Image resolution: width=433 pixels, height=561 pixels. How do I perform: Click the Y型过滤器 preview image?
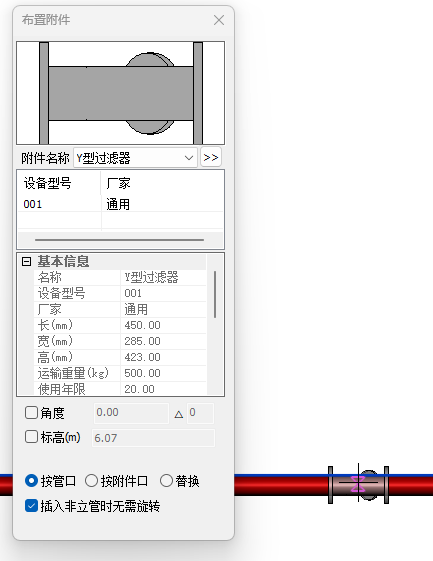121,93
